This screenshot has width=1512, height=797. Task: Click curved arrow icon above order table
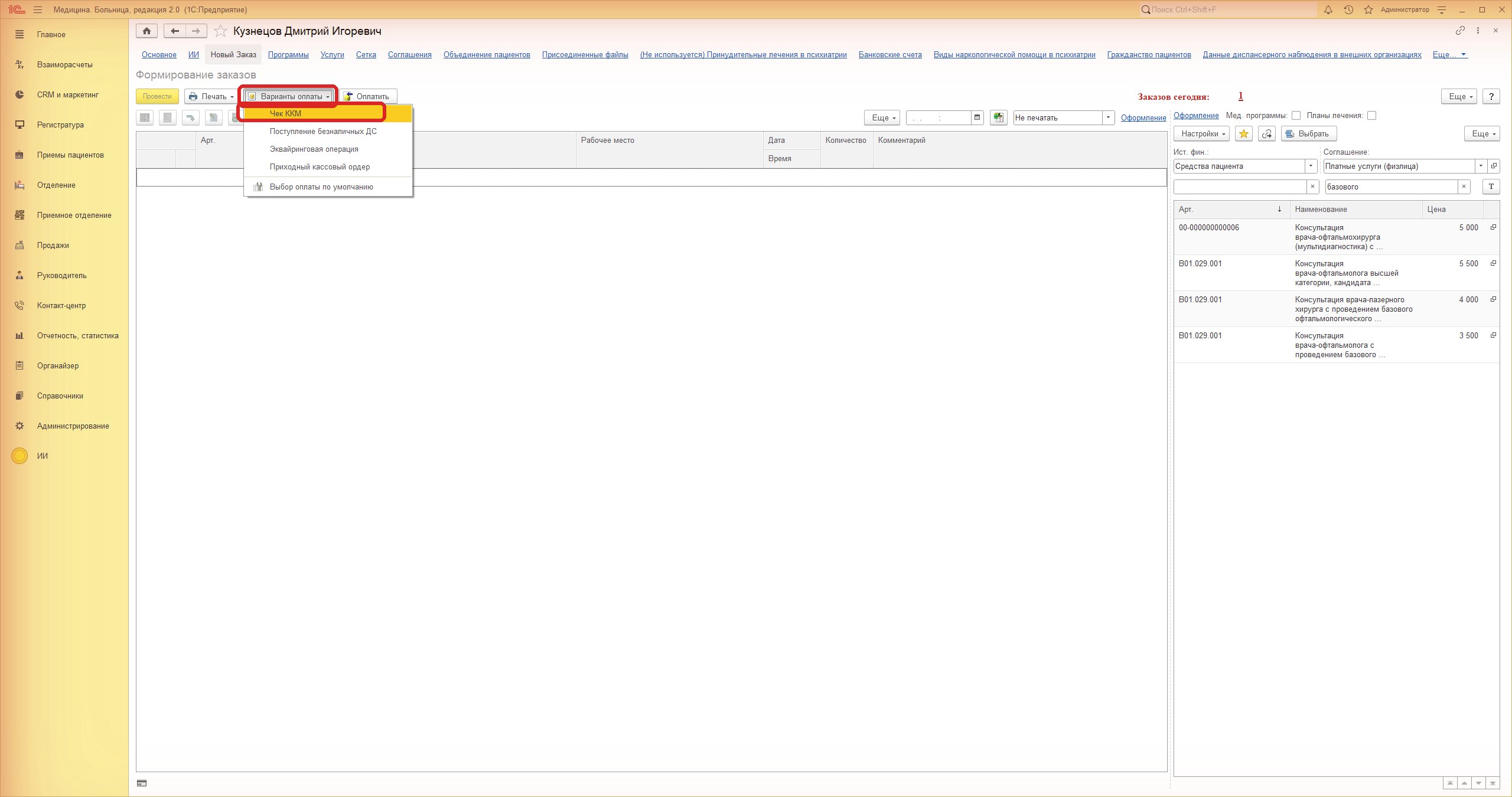(191, 117)
